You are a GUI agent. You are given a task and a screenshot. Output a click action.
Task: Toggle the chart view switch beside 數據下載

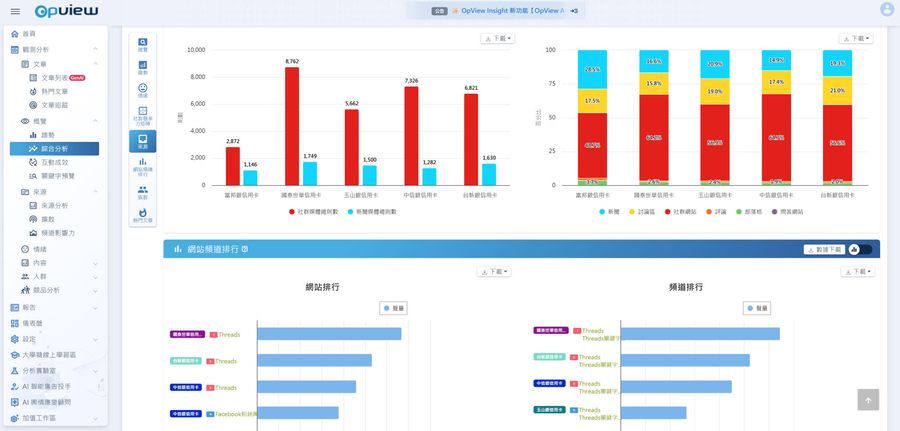pyautogui.click(x=860, y=250)
